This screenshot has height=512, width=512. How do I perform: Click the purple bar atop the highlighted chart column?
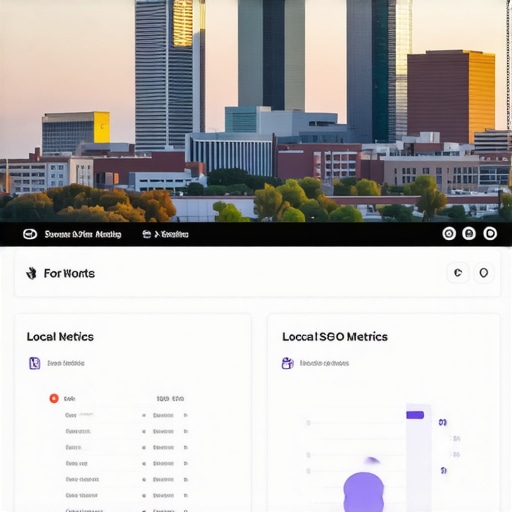tap(415, 415)
